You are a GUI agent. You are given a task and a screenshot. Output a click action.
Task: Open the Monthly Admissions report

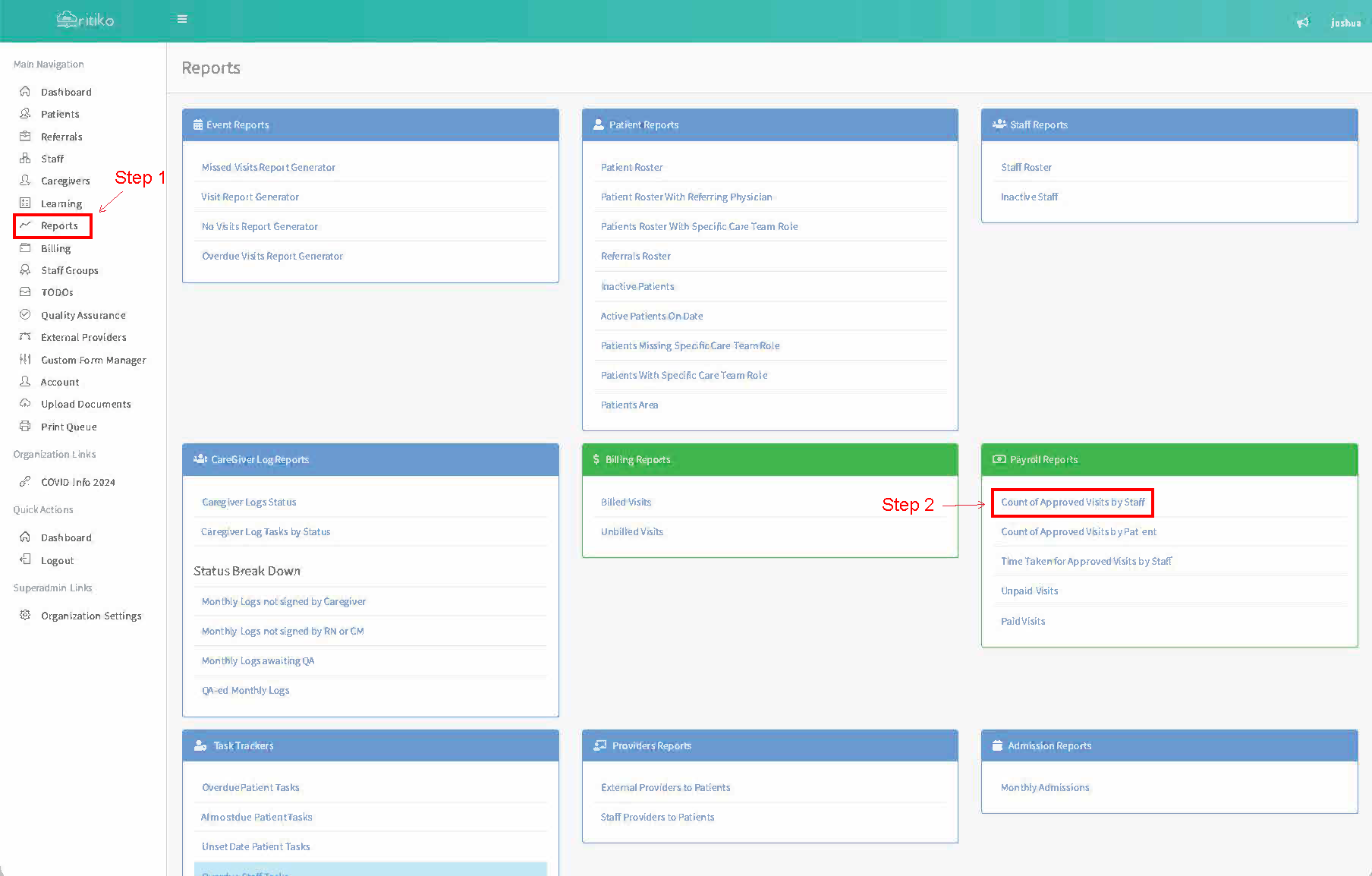[1044, 788]
